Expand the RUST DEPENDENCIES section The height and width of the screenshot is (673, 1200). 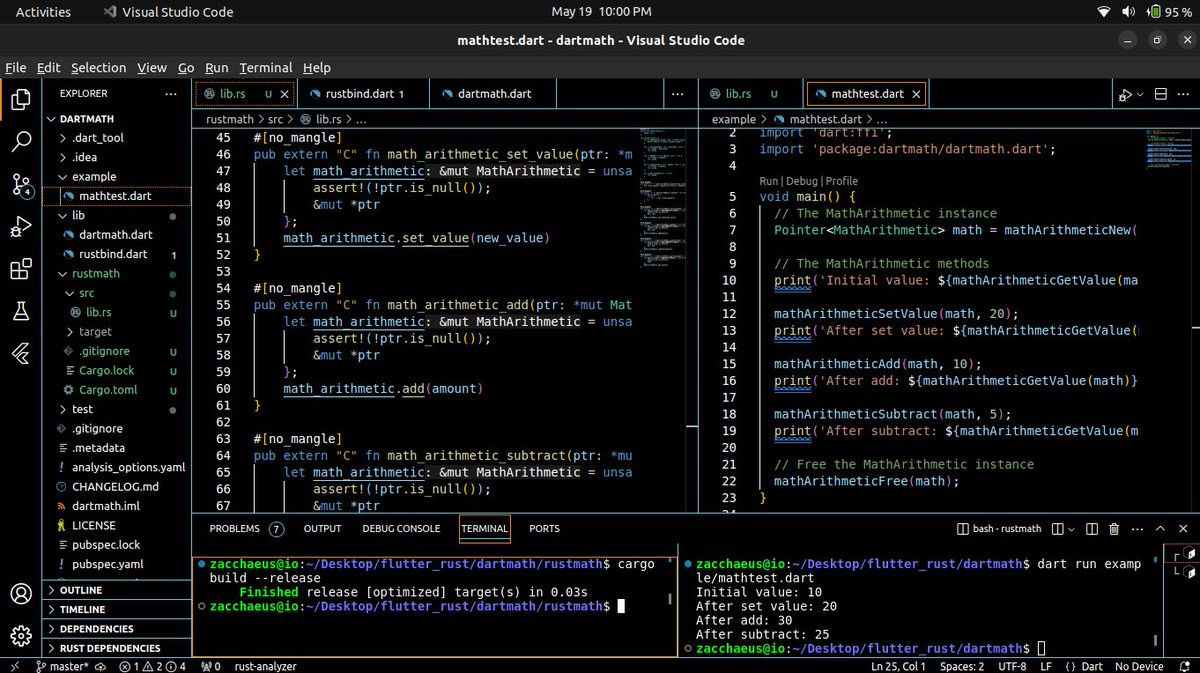(x=115, y=648)
